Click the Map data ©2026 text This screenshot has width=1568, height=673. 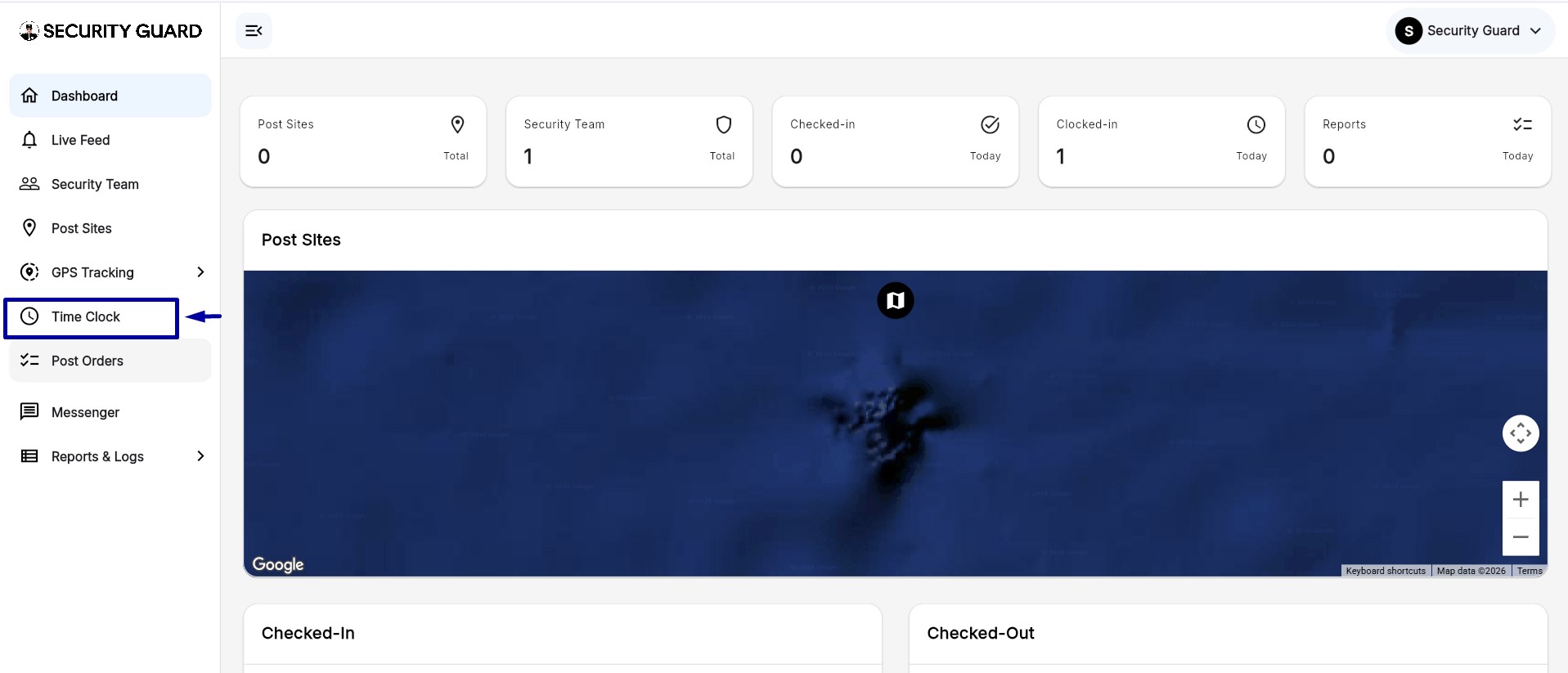coord(1471,571)
